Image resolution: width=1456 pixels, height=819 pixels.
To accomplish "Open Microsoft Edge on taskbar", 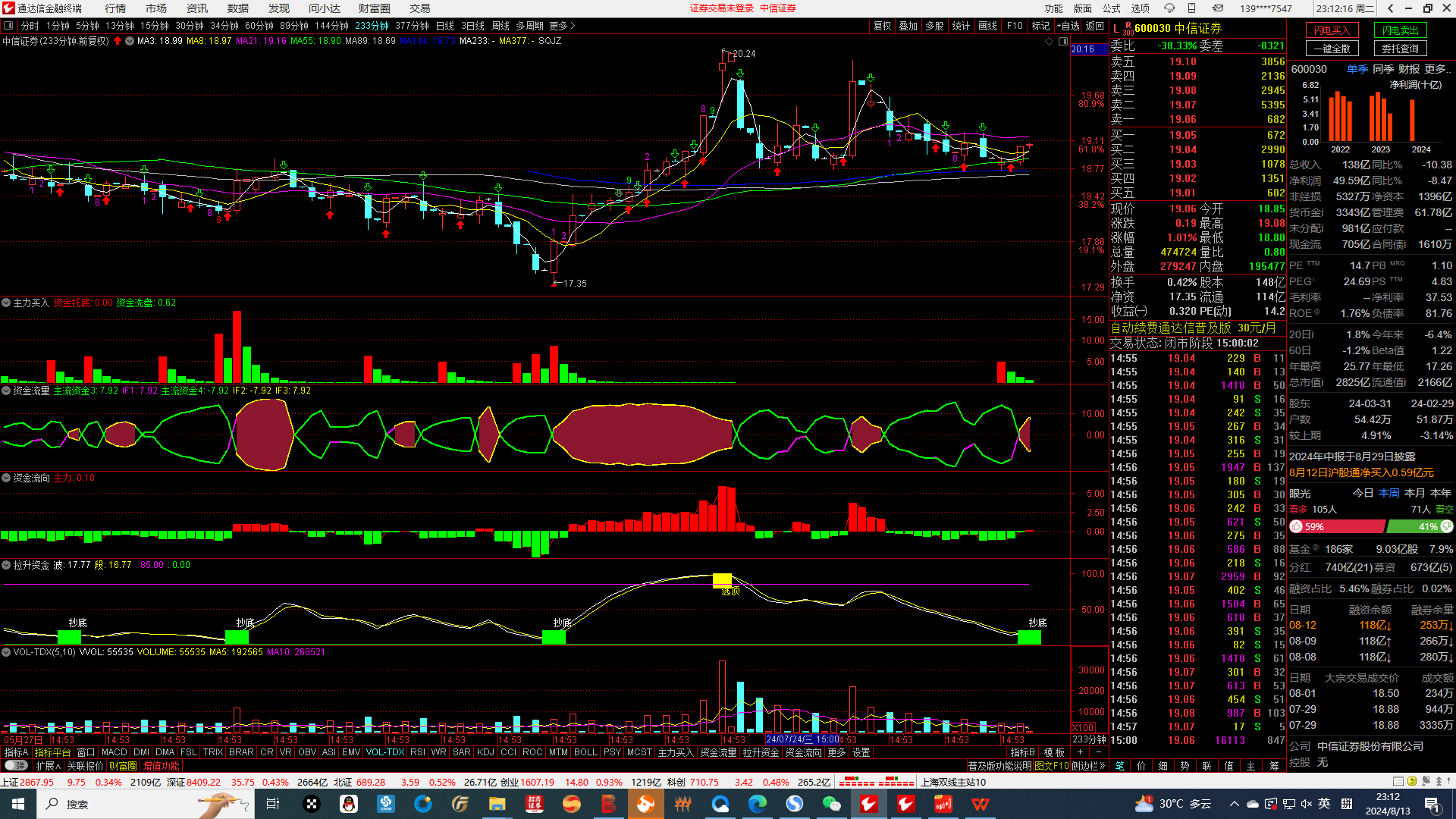I will (758, 804).
